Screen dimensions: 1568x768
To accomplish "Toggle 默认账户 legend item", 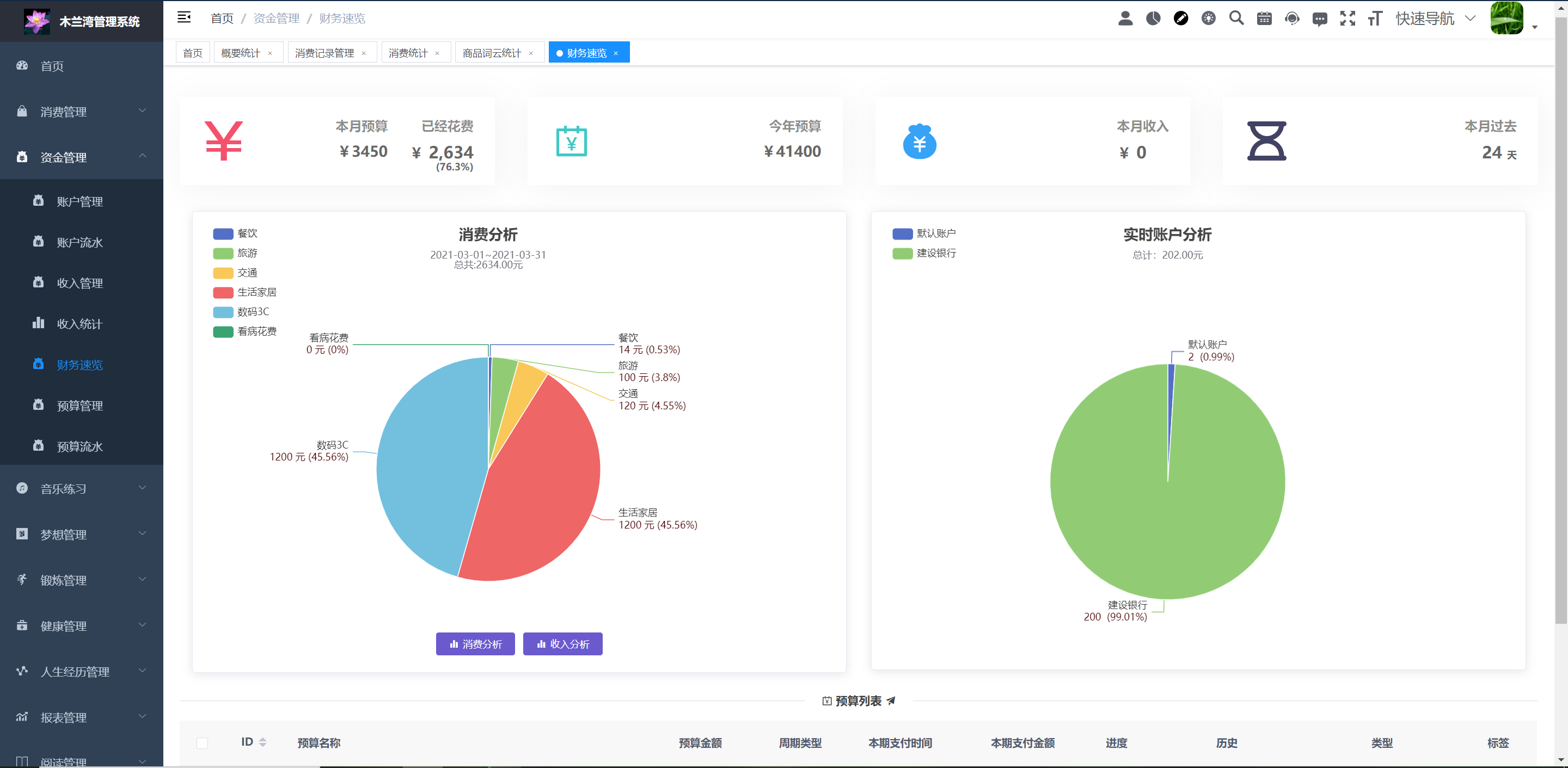I will pyautogui.click(x=924, y=234).
